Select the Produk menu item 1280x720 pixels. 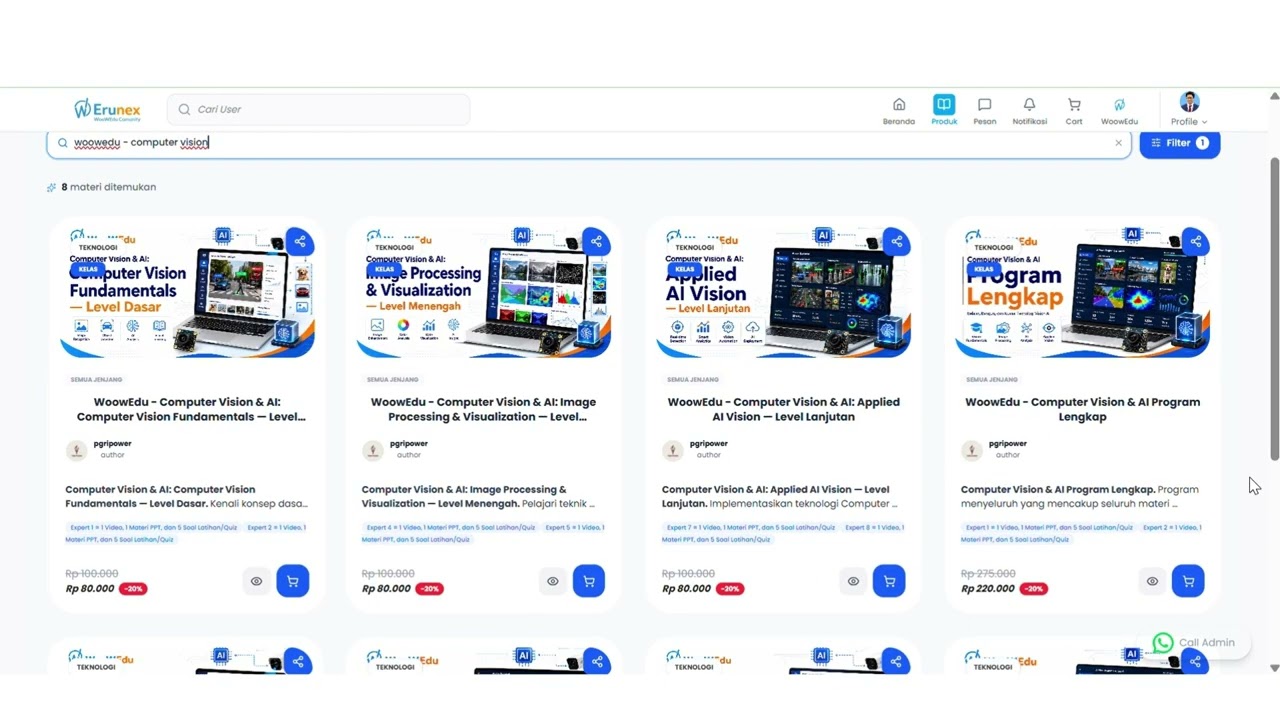(944, 110)
